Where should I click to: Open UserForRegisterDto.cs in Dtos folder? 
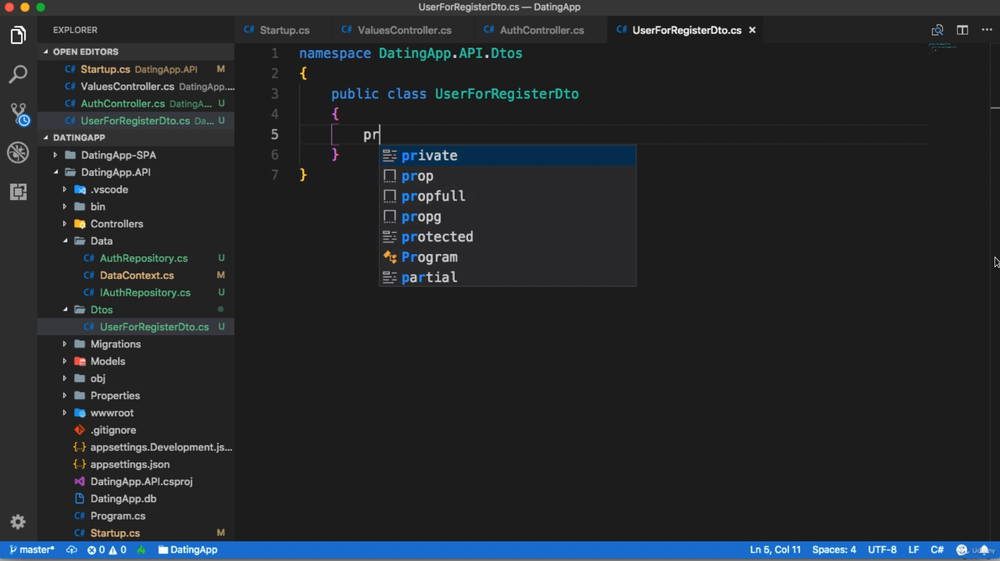coord(136,327)
